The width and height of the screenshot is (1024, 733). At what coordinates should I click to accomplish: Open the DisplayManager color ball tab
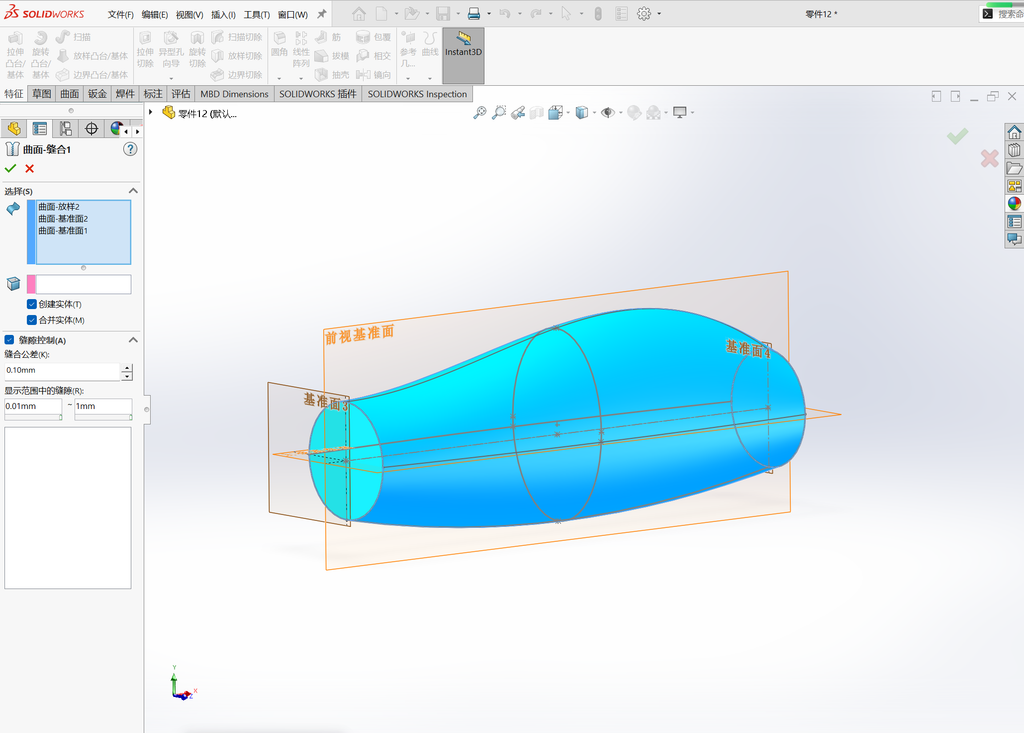point(116,129)
